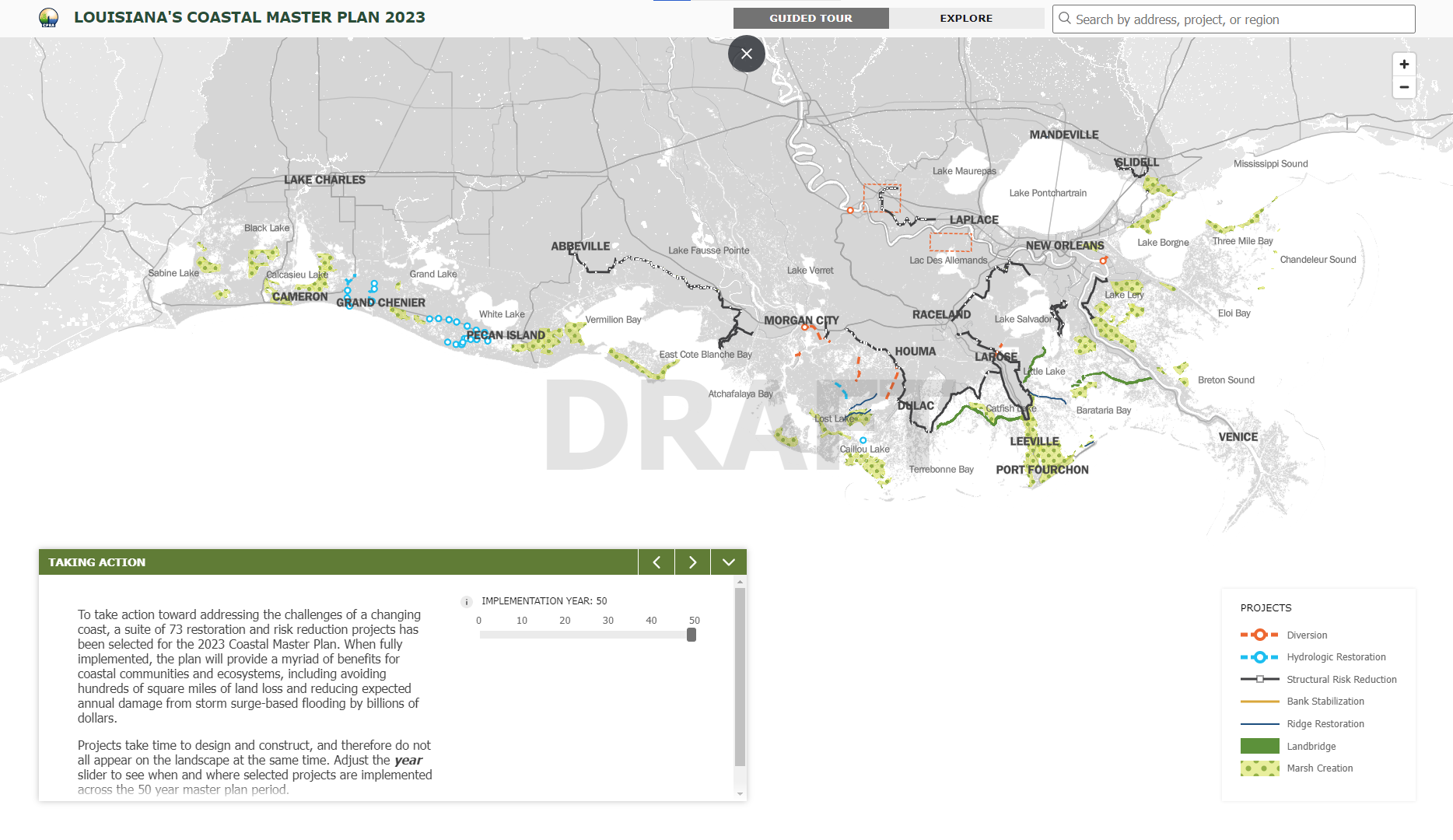This screenshot has height=840, width=1453.
Task: Click the Landbridge legend swatch
Action: pos(1259,746)
